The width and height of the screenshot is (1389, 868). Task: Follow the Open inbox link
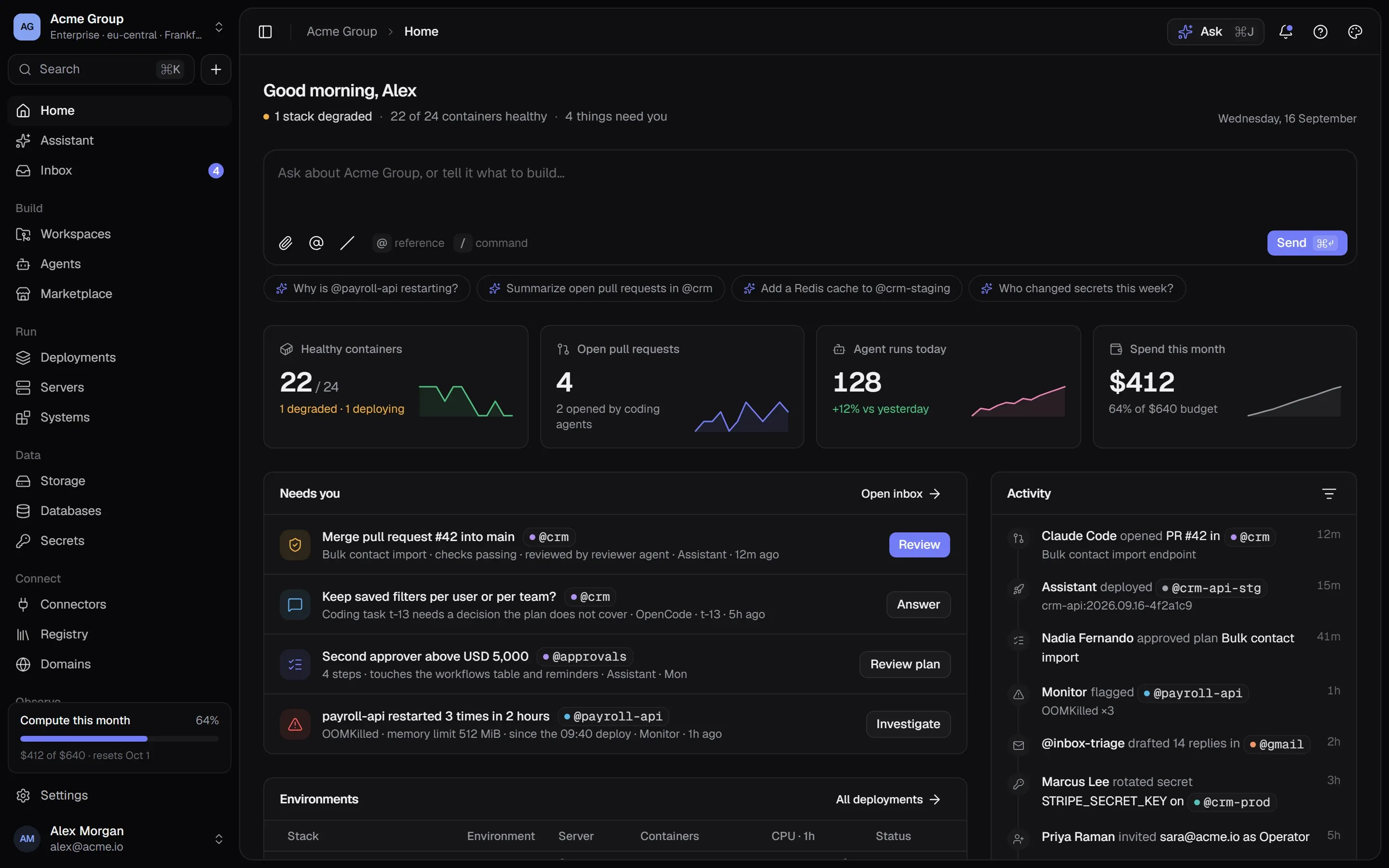tap(900, 494)
